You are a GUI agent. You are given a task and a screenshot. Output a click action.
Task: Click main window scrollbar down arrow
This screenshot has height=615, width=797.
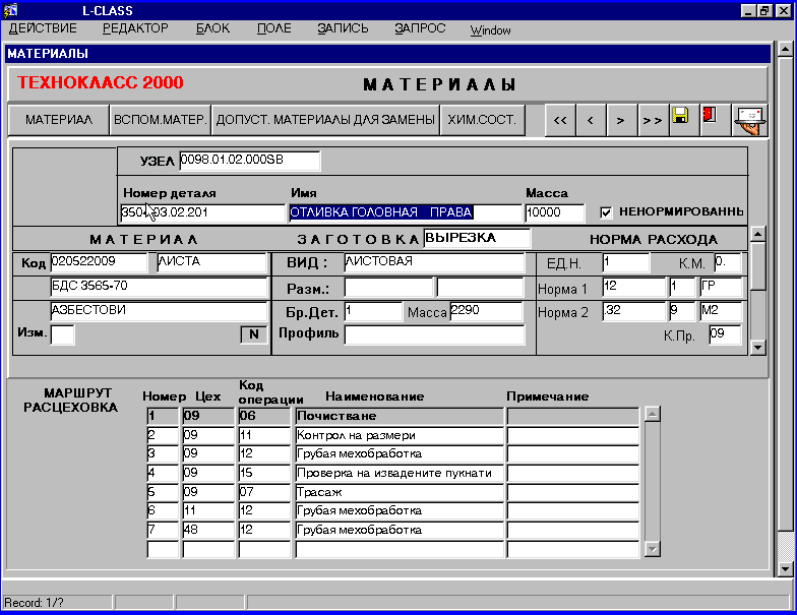point(785,569)
